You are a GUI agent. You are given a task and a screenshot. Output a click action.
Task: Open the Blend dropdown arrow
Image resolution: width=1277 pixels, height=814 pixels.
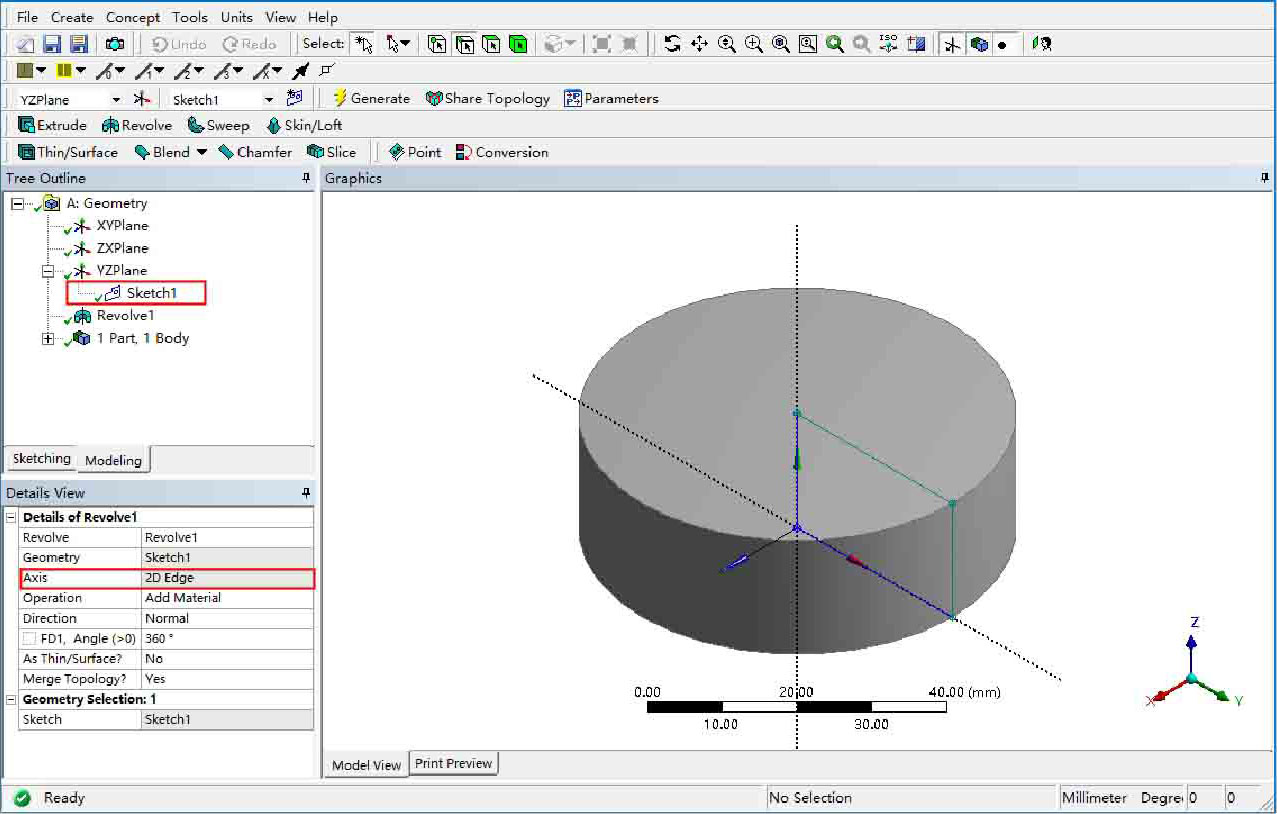tap(201, 153)
